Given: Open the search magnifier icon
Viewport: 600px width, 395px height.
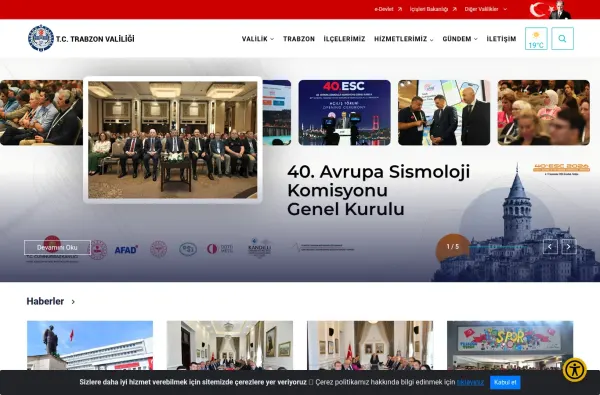Looking at the screenshot, I should pyautogui.click(x=562, y=39).
